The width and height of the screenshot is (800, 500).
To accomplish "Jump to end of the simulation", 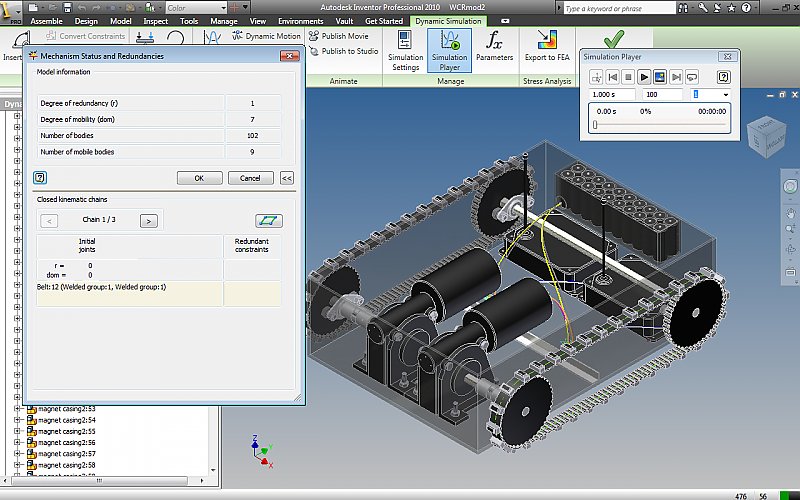I will click(676, 77).
